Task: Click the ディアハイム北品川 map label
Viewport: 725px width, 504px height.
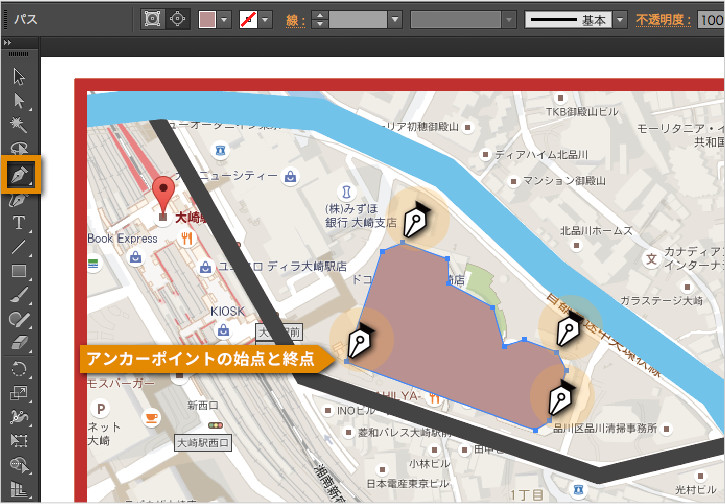Action: click(x=541, y=154)
